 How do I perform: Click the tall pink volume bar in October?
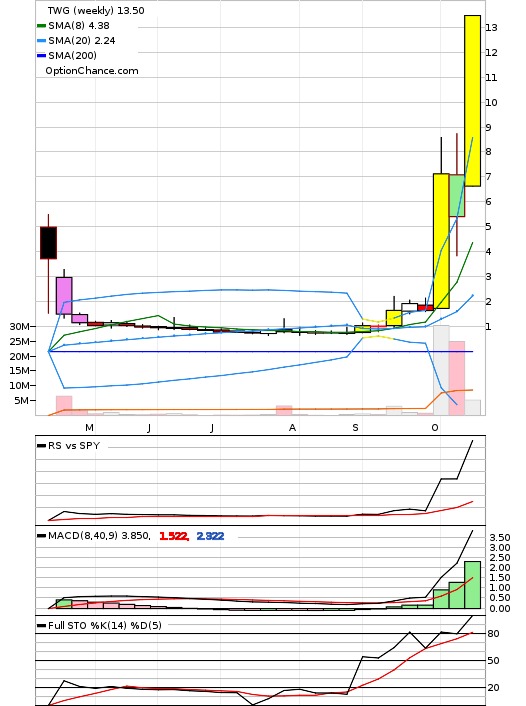(457, 378)
